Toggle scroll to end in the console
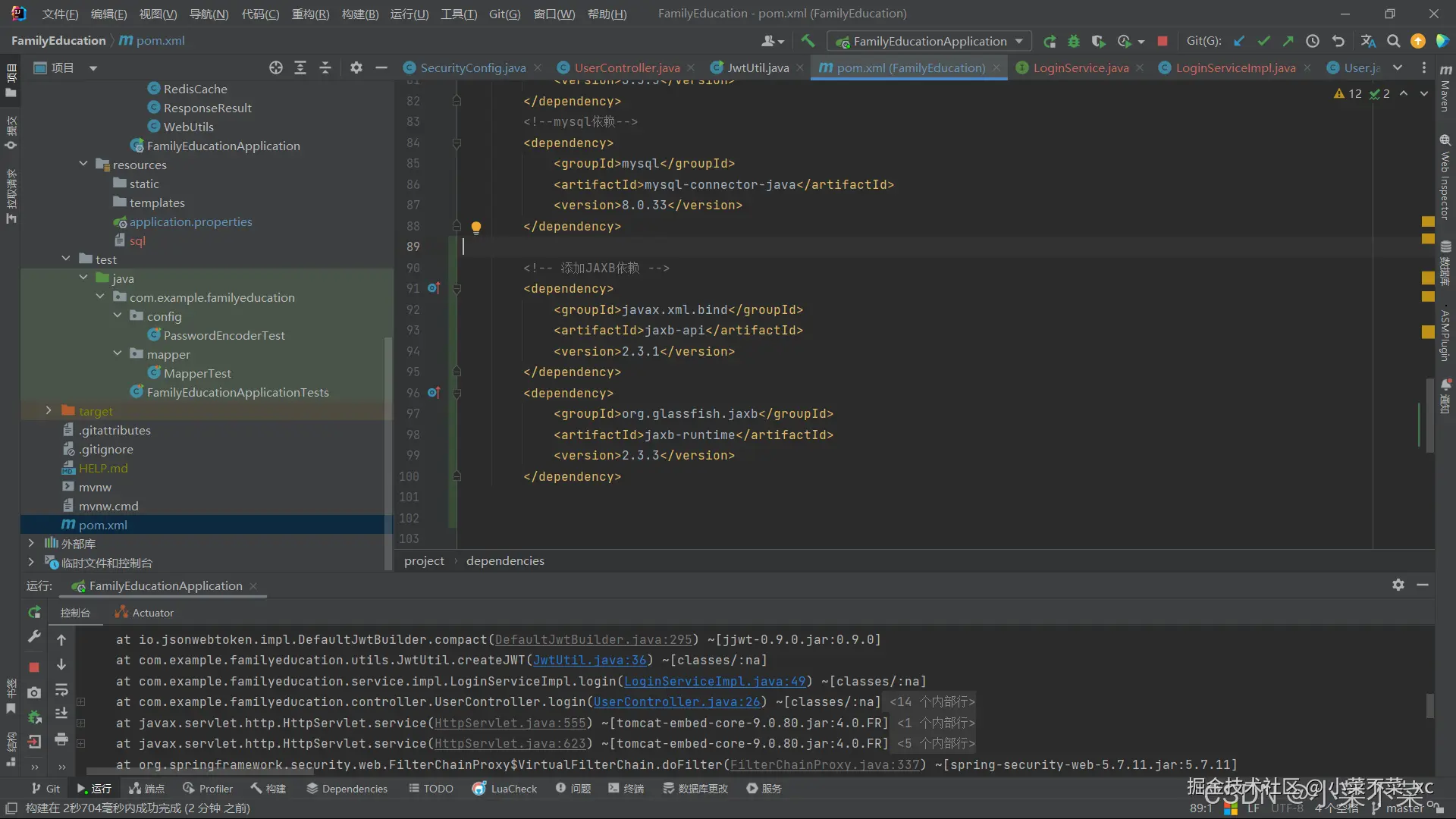Viewport: 1456px width, 819px height. point(61,714)
